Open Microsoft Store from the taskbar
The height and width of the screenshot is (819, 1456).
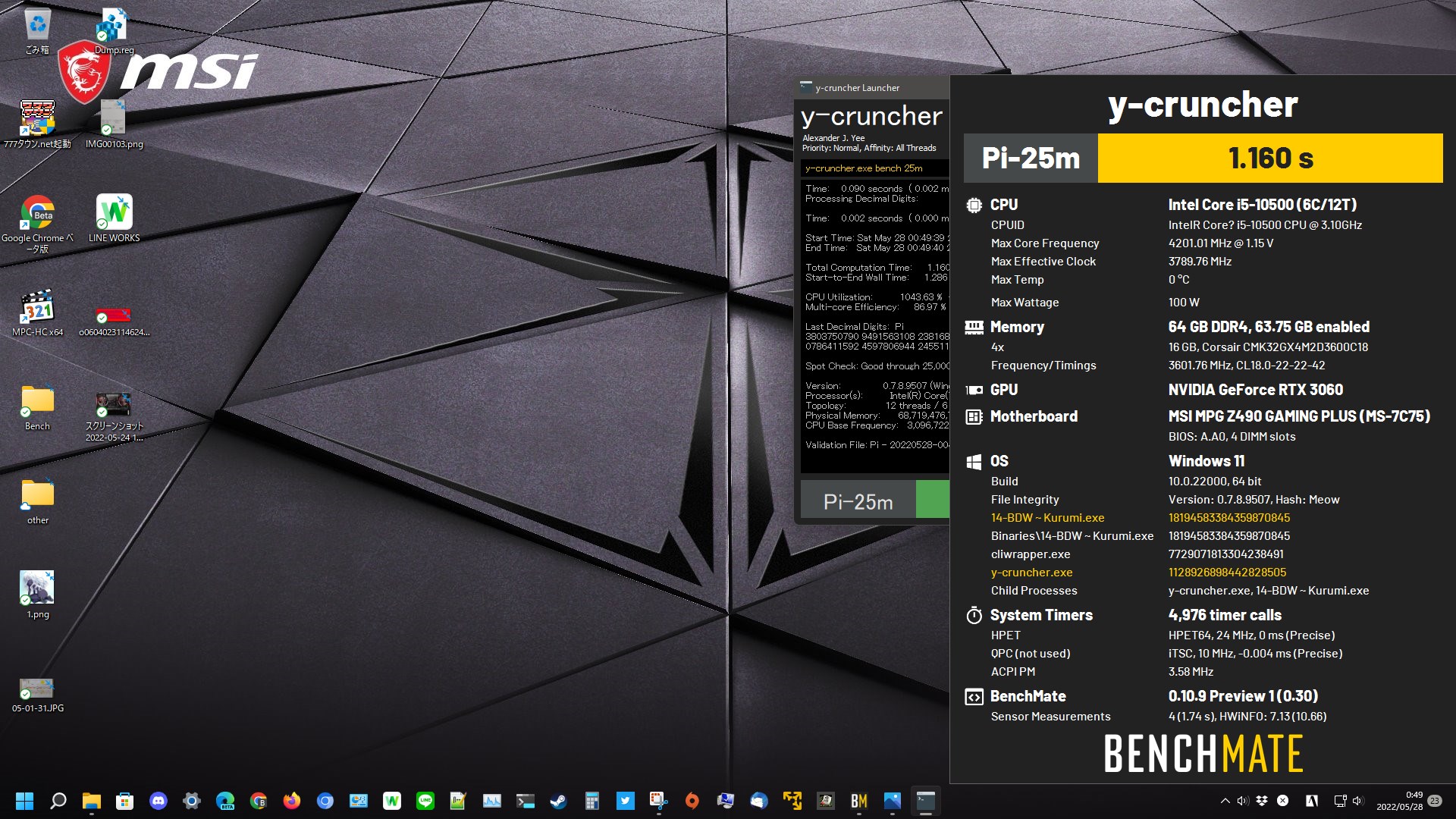pyautogui.click(x=125, y=801)
